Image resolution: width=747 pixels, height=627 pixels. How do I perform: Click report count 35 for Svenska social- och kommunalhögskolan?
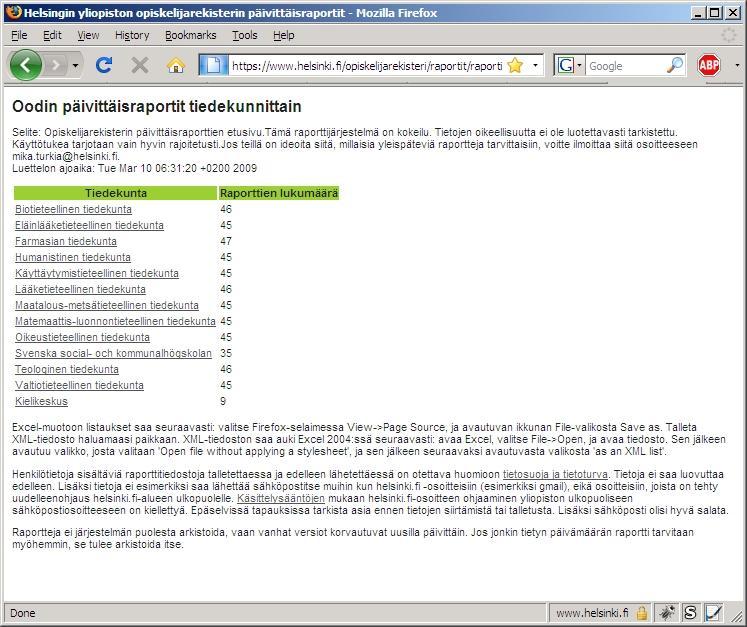pos(226,354)
